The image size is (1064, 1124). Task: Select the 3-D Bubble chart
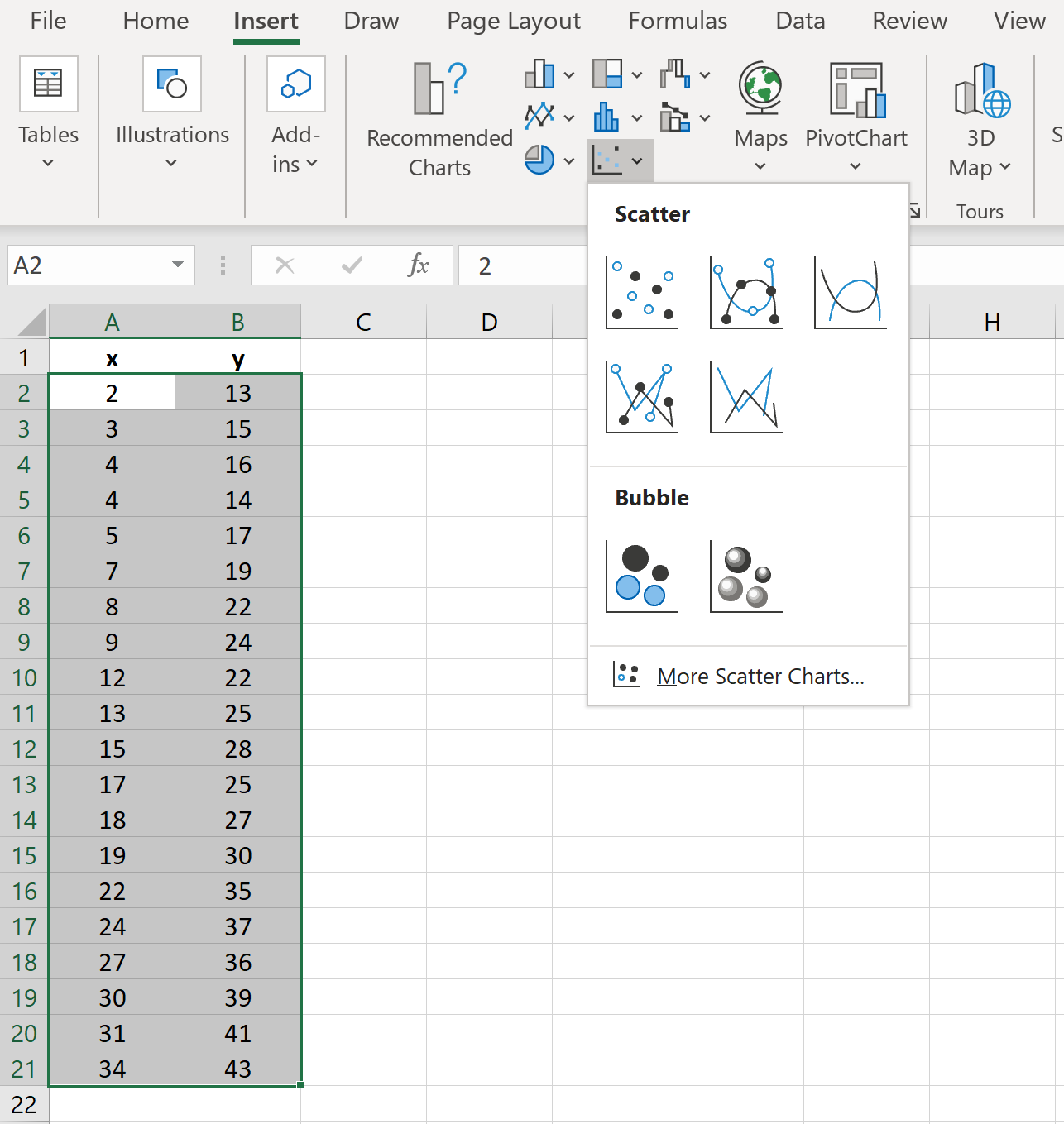745,576
